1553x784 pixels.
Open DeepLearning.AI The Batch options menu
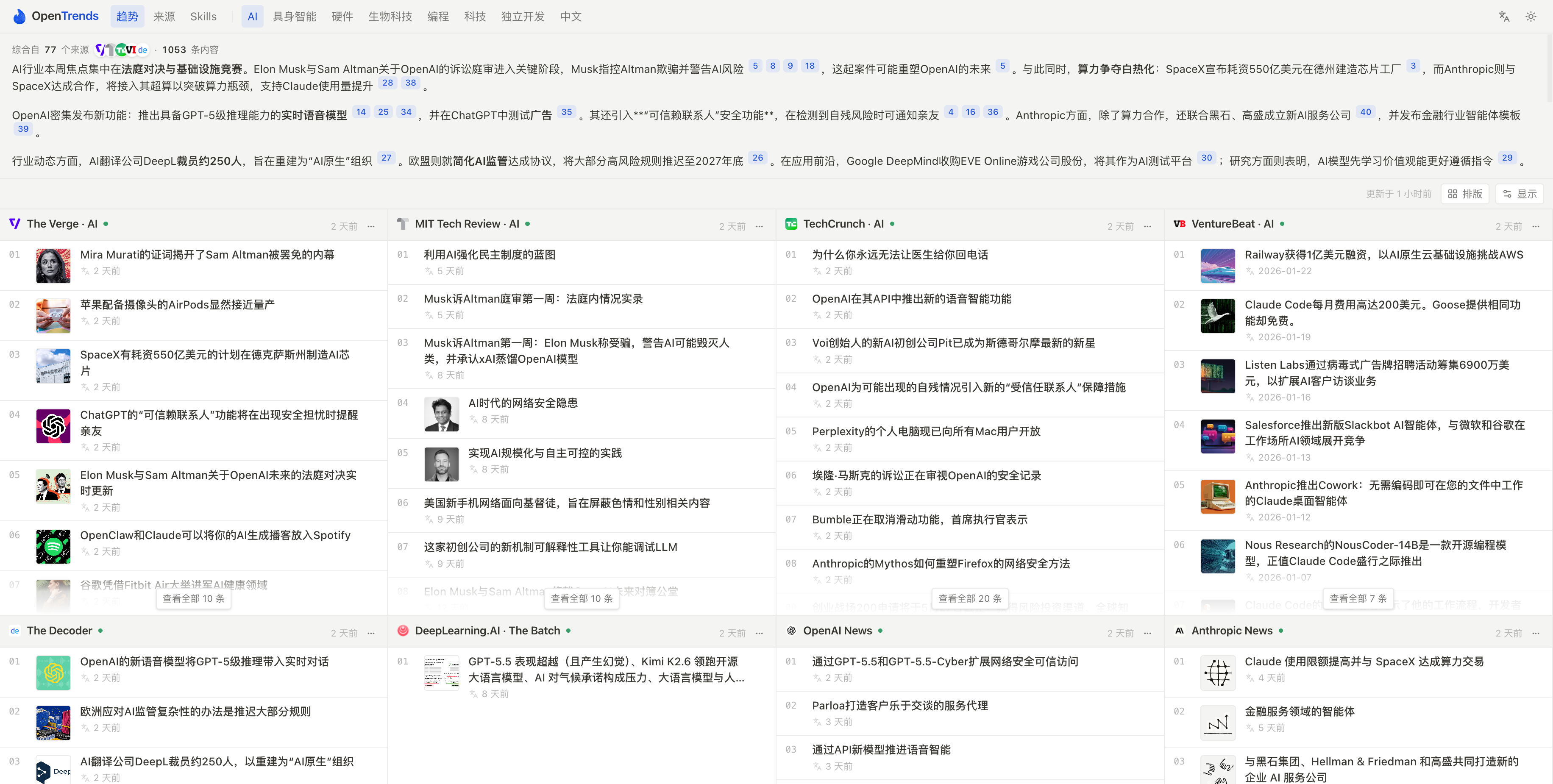click(760, 633)
